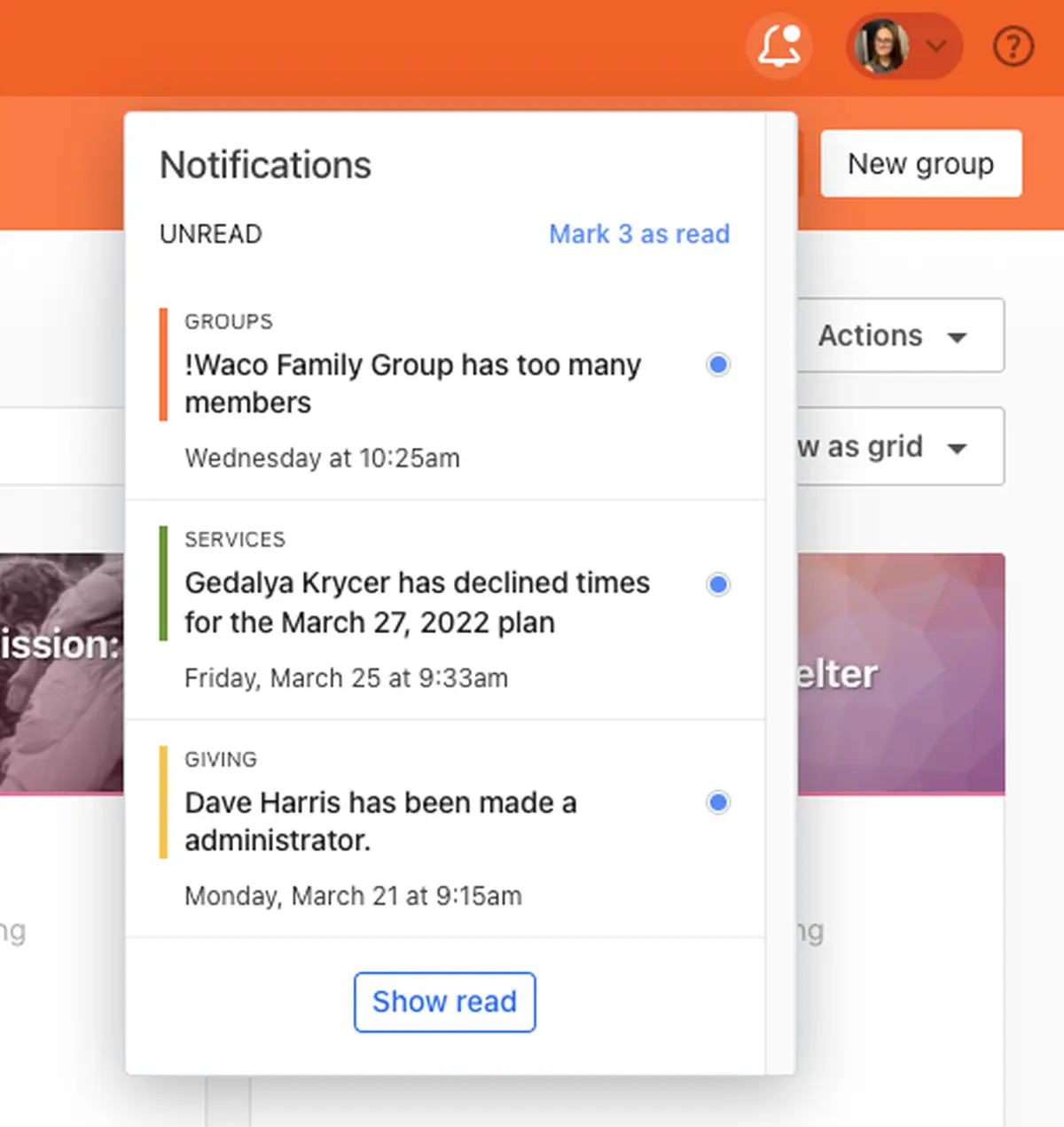Open the Gedalya Krycer declined times notification
This screenshot has height=1127, width=1064.
tap(445, 610)
